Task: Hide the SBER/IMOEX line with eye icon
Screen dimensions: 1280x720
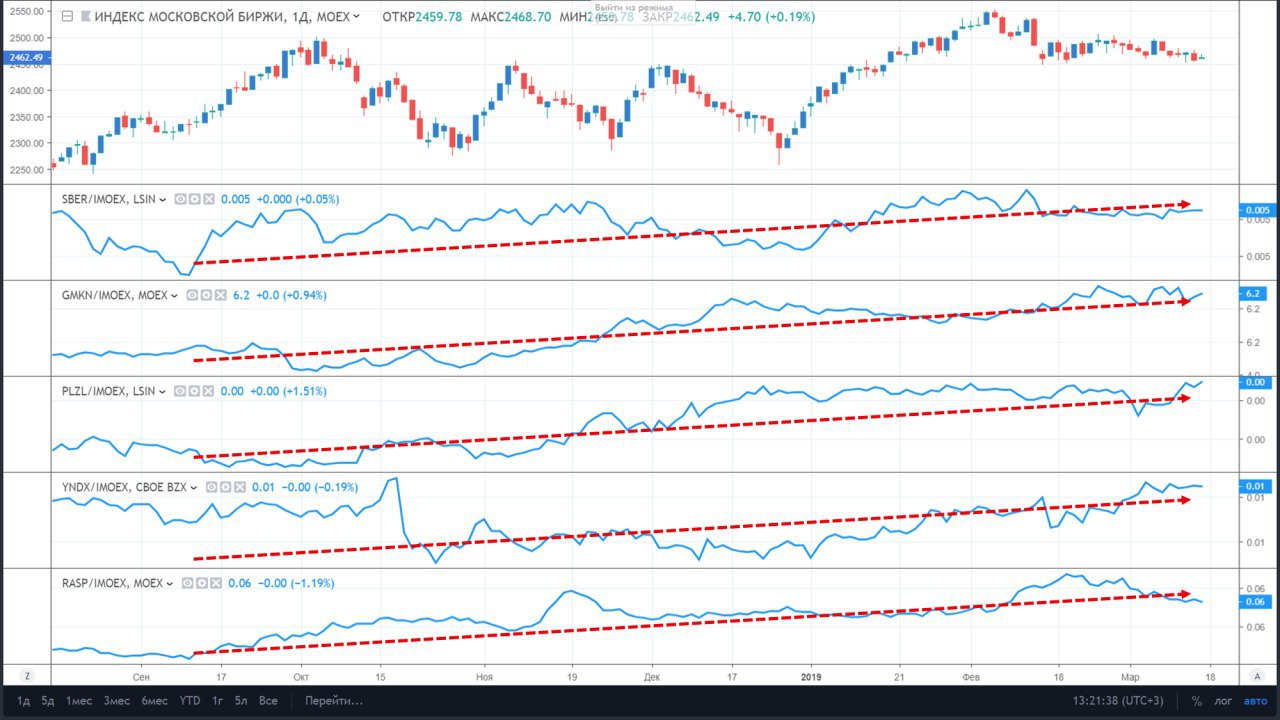Action: (181, 199)
